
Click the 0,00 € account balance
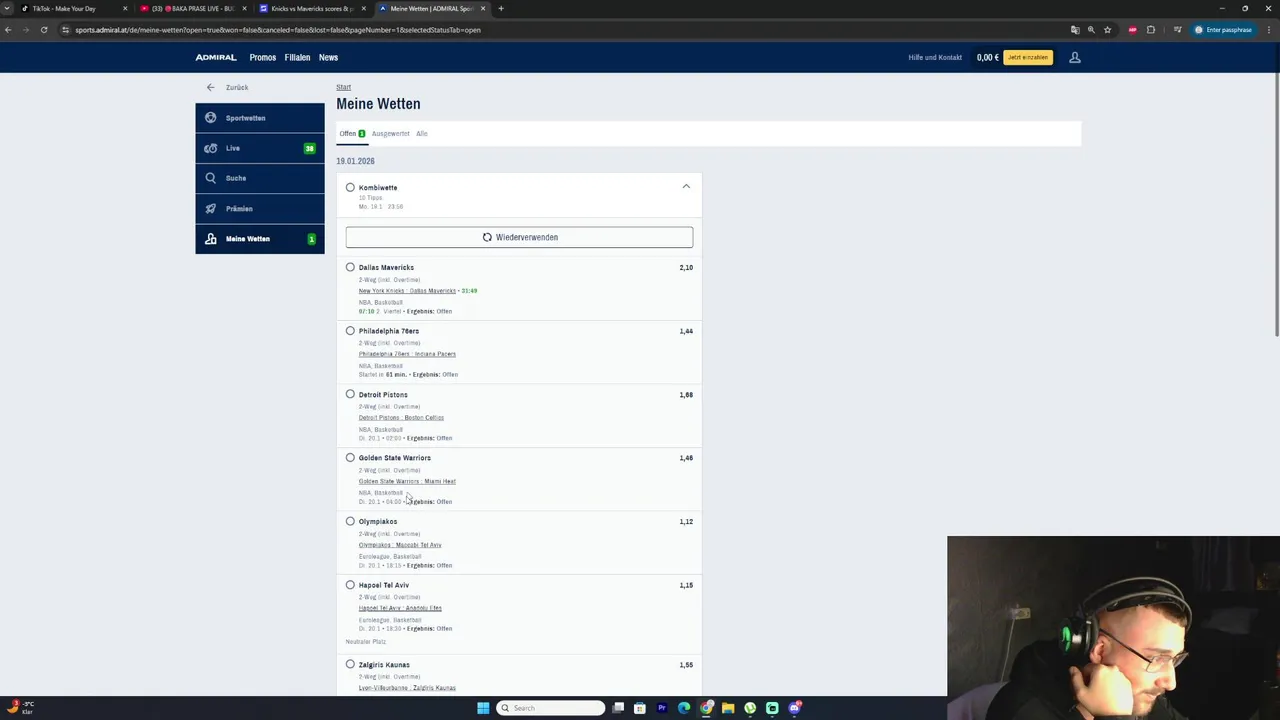pos(988,57)
